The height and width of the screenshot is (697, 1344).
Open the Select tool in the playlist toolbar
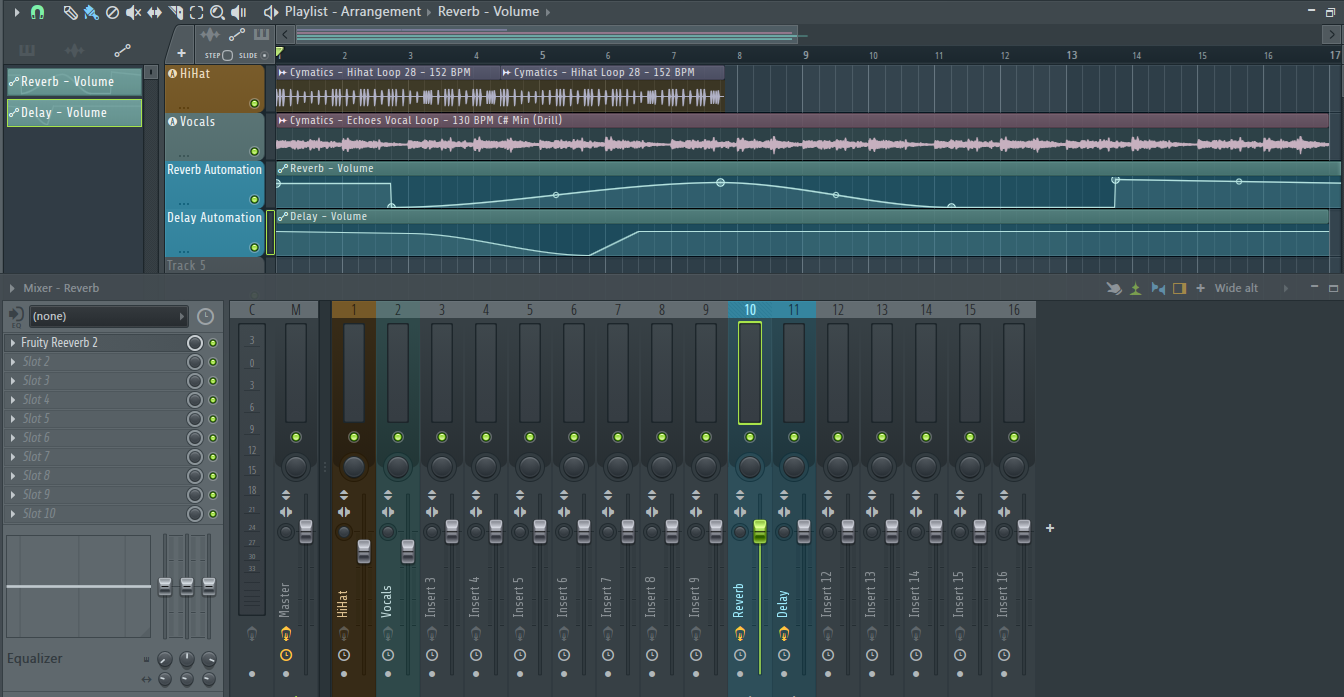tap(197, 12)
